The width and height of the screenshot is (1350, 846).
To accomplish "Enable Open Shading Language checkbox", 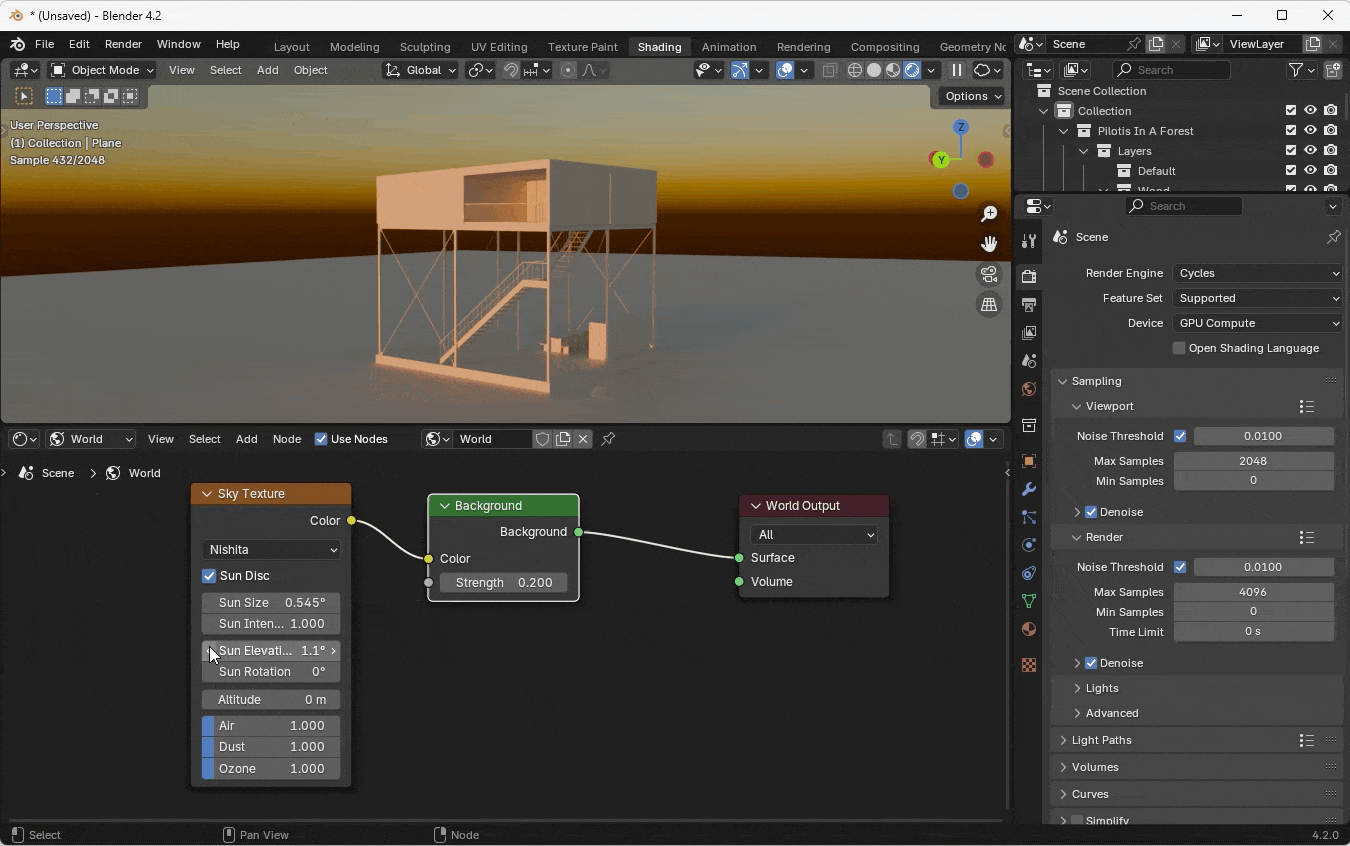I will 1179,348.
